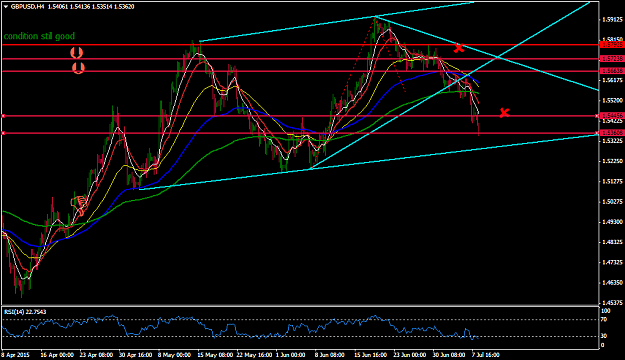Click the RSI scale value 100
The width and height of the screenshot is (625, 360).
[605, 311]
